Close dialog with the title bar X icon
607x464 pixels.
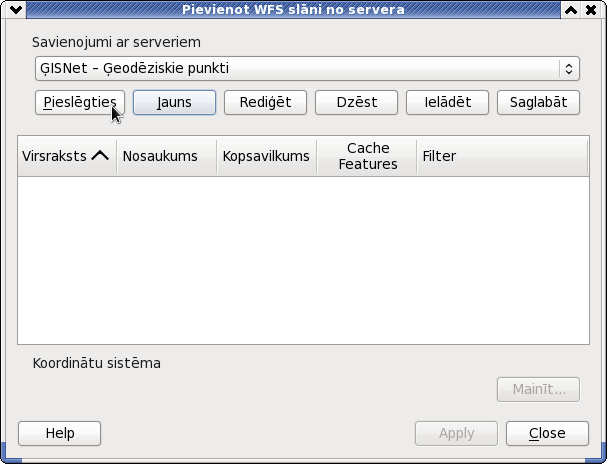591,10
